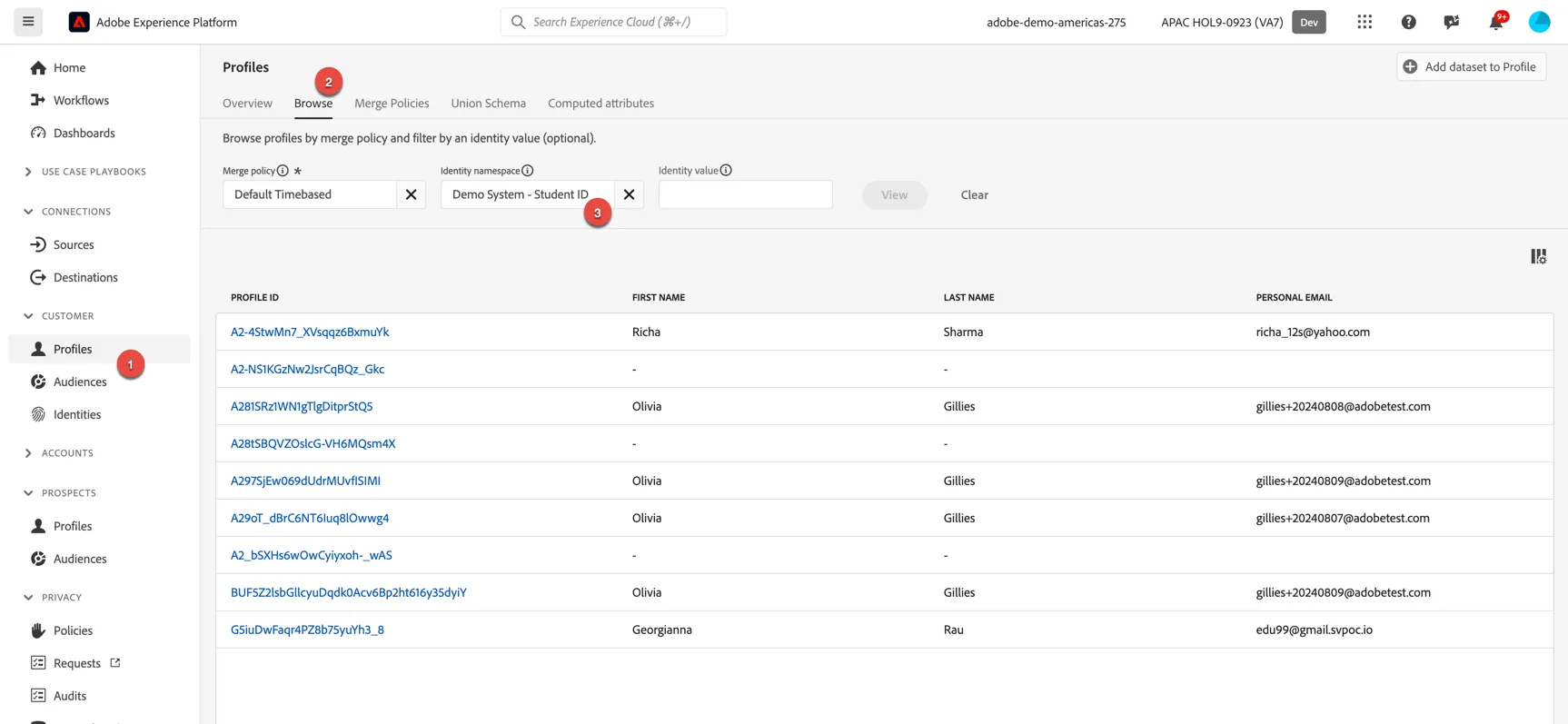Switch to the Merge Policies tab

pos(392,104)
